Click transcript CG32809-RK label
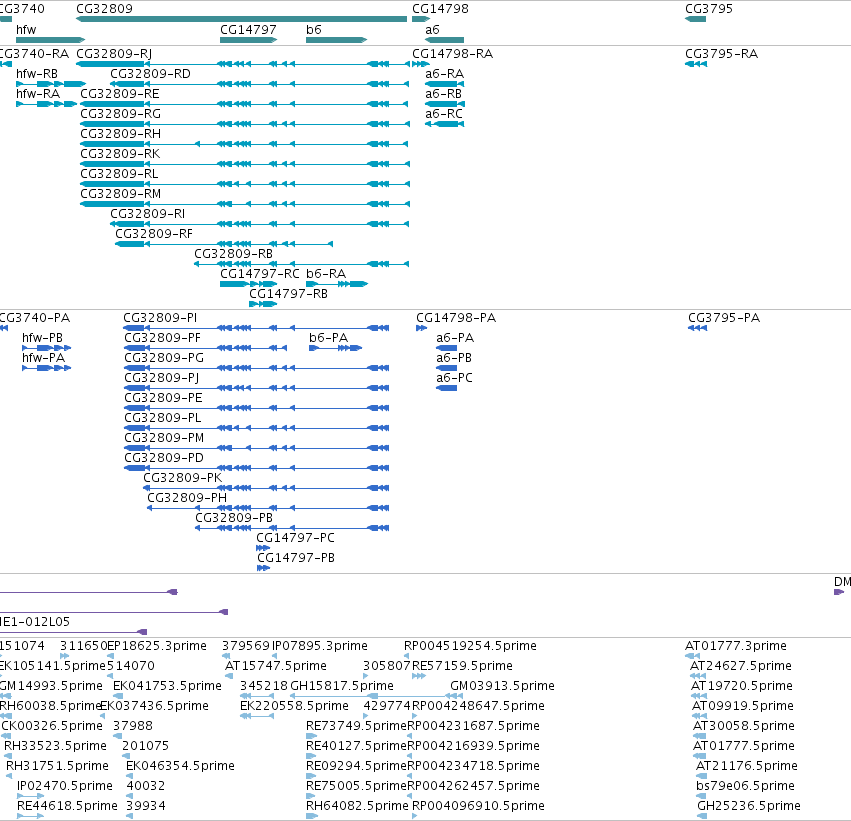The image size is (851, 821). (120, 154)
